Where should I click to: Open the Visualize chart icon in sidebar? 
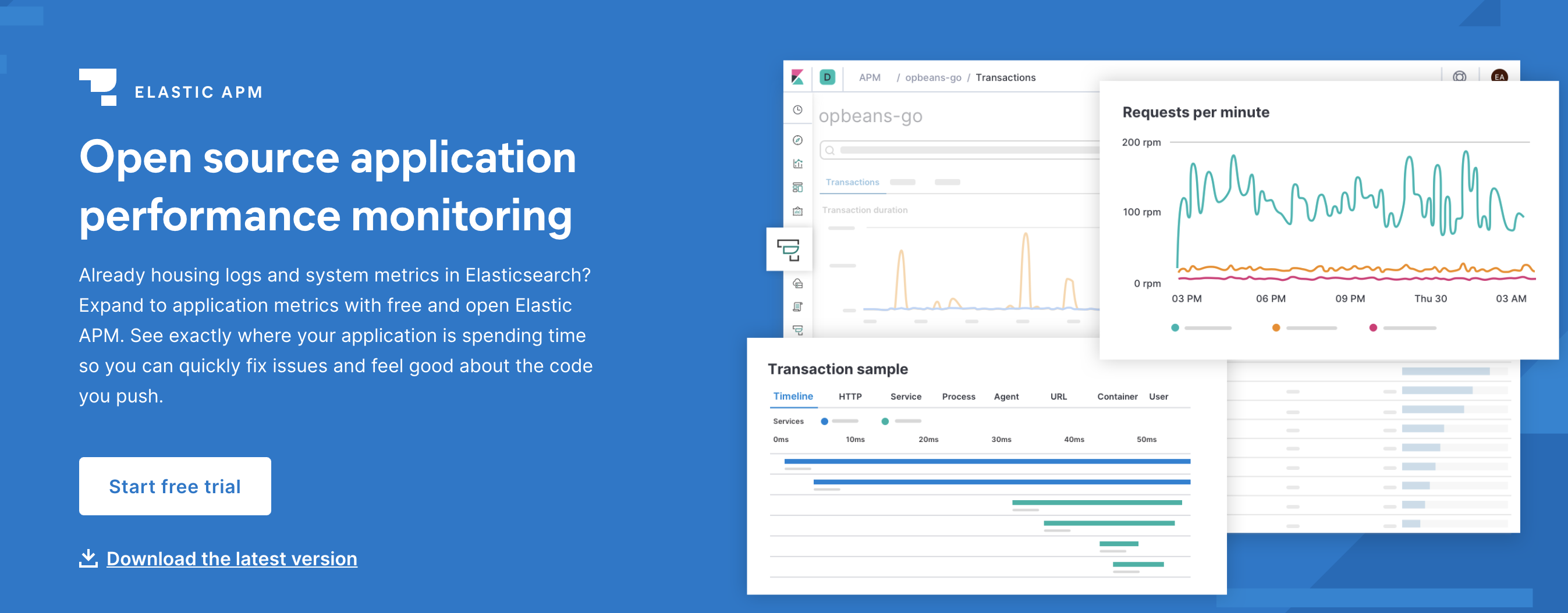(797, 164)
